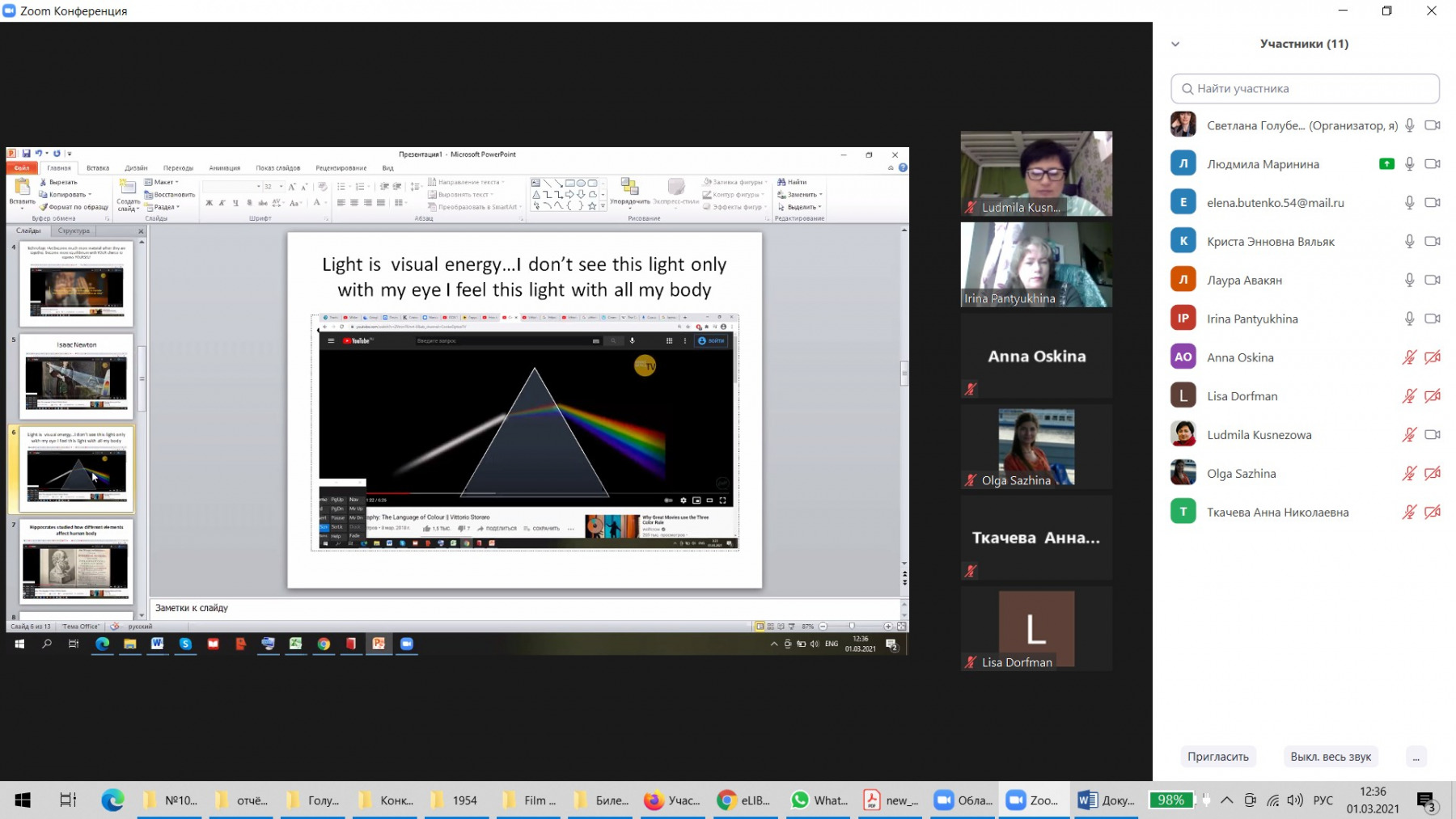The image size is (1456, 819).
Task: Open Дизайн tab in shared PowerPoint
Action: click(136, 168)
